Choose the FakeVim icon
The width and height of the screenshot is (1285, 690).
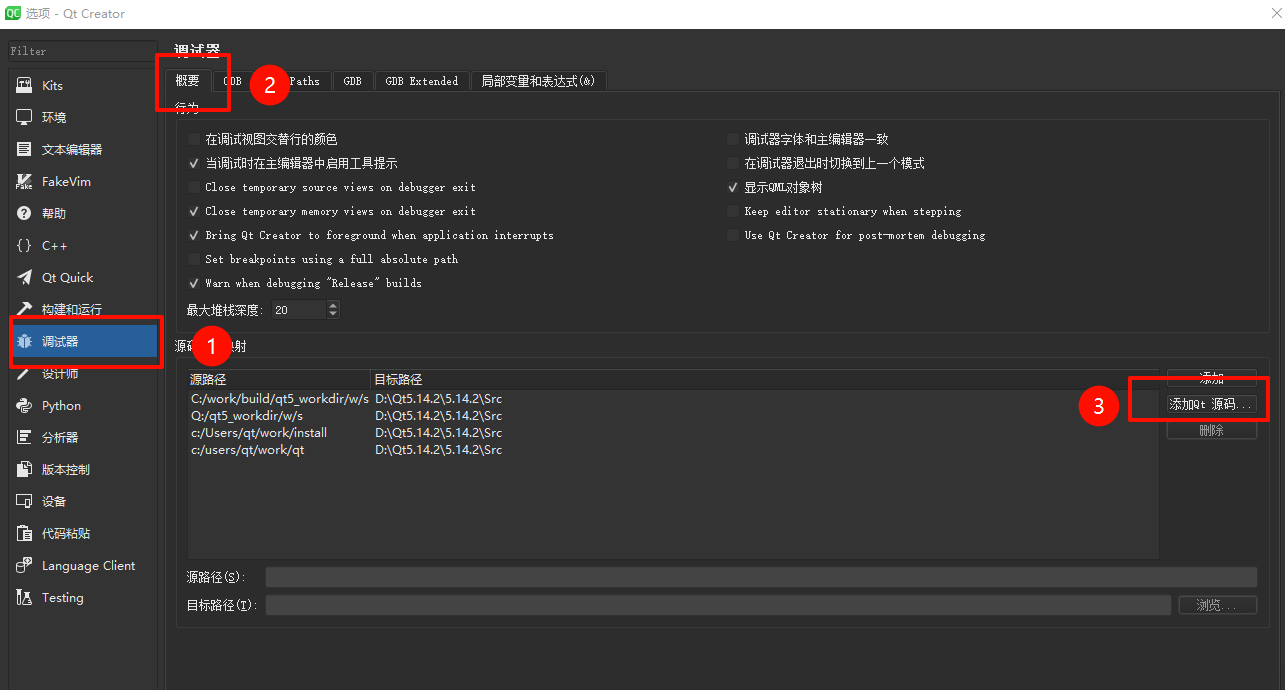pos(24,182)
